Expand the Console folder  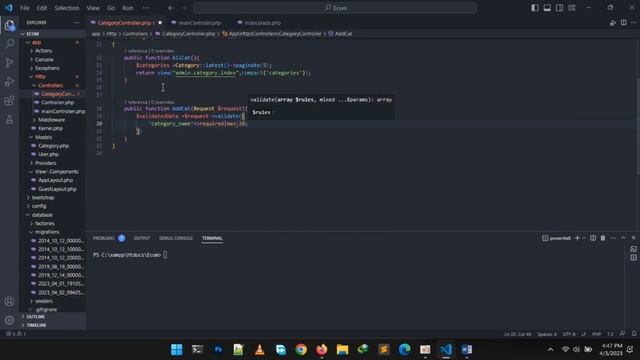pos(44,60)
